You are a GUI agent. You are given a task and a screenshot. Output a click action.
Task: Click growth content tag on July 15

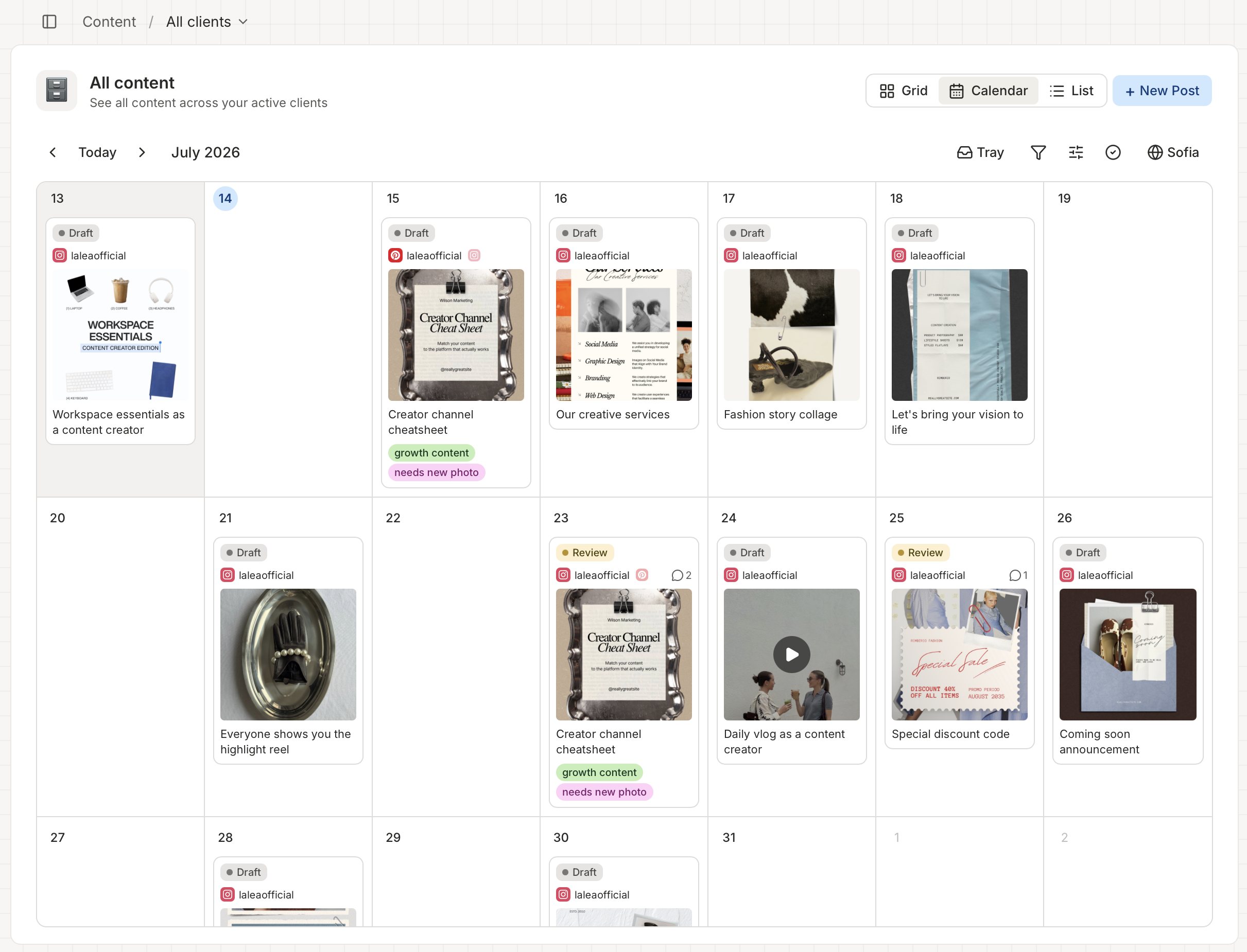pos(431,453)
